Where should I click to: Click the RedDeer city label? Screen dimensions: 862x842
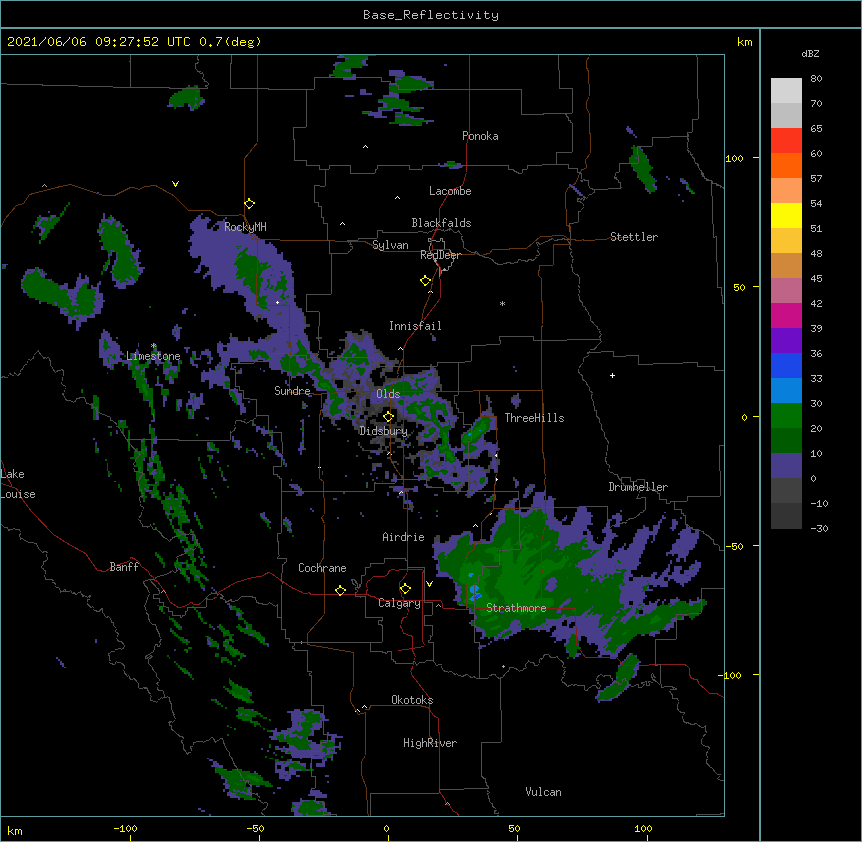pos(440,255)
